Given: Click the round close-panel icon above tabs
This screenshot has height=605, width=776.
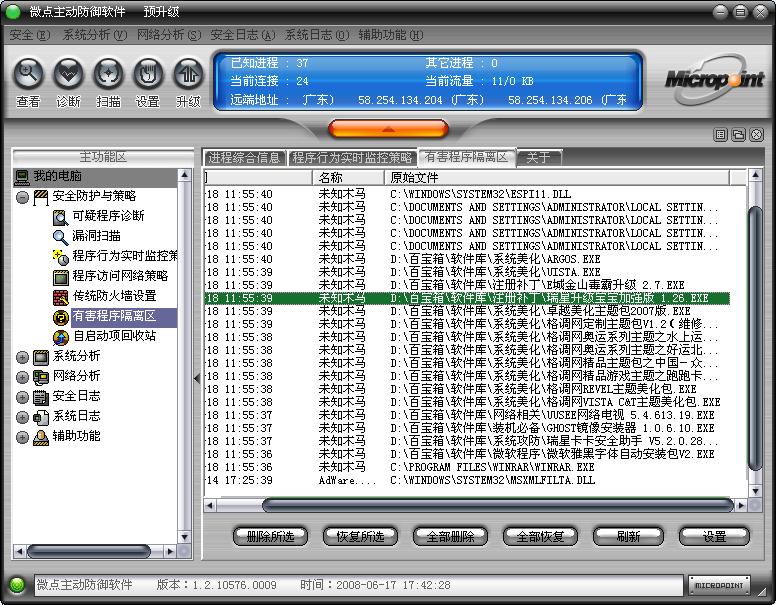Looking at the screenshot, I should [756, 134].
